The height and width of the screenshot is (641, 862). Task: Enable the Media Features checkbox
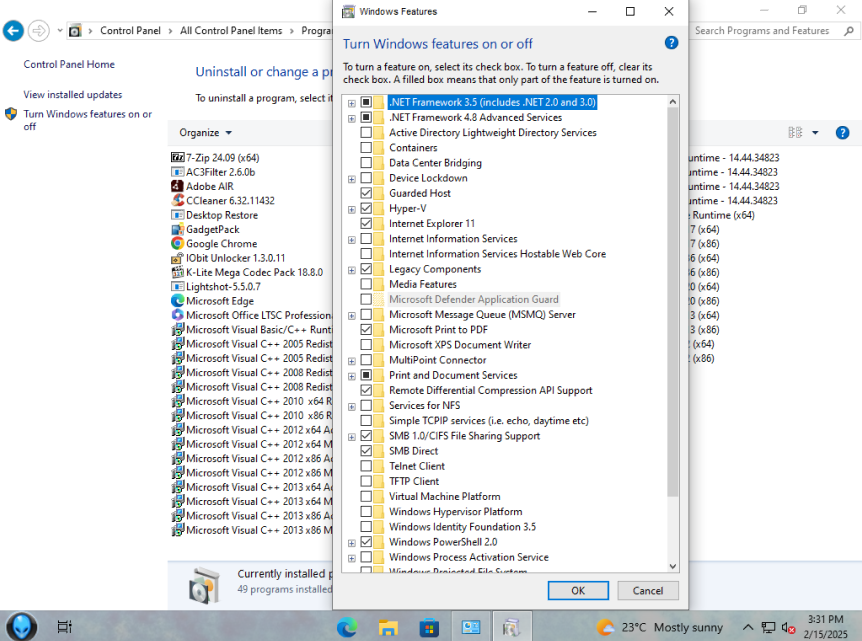pos(366,284)
